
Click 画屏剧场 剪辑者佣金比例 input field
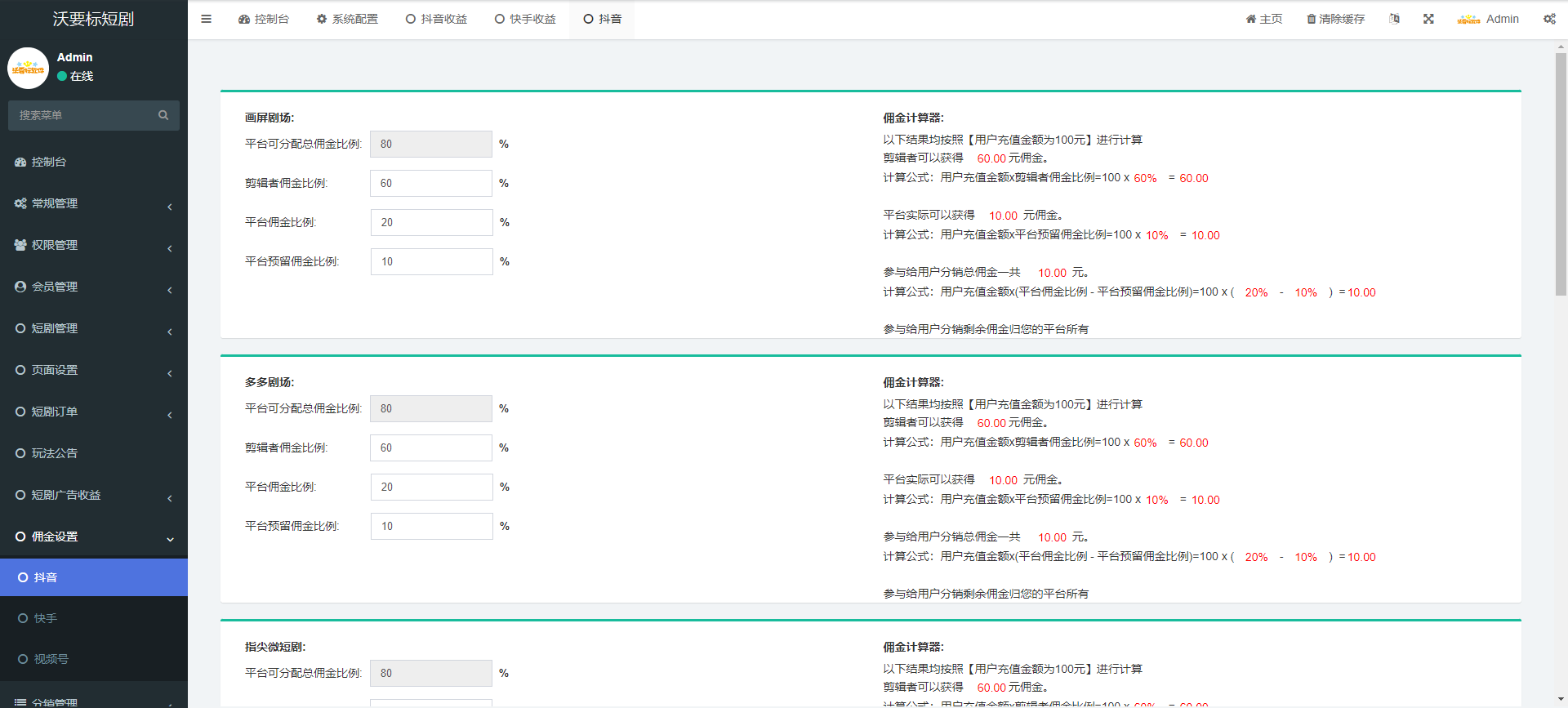[x=430, y=183]
